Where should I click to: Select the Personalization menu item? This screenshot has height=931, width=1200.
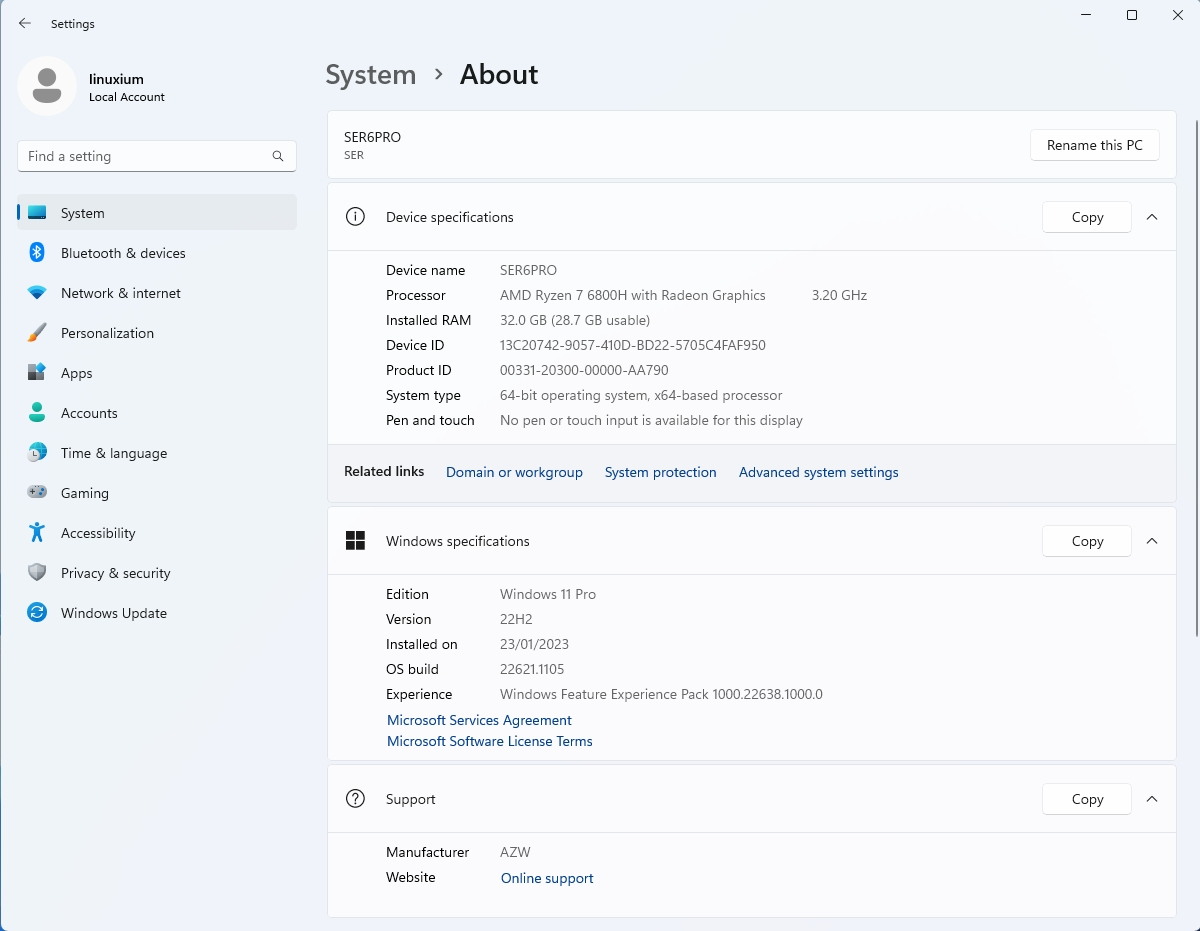click(x=157, y=333)
